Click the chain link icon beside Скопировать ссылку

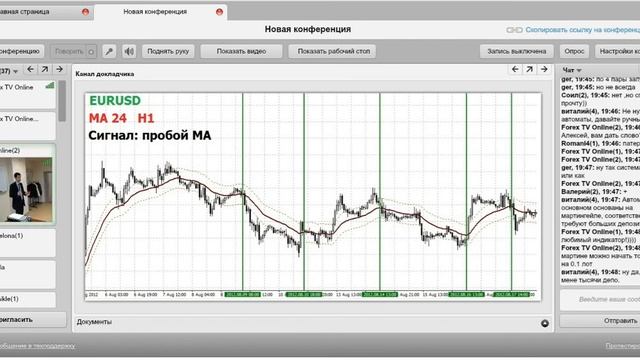click(514, 30)
